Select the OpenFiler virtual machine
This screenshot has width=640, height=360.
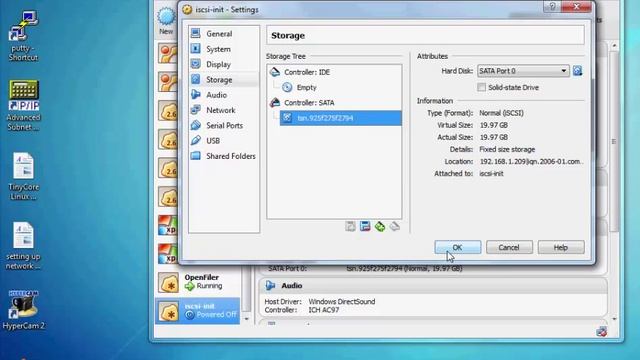(198, 282)
